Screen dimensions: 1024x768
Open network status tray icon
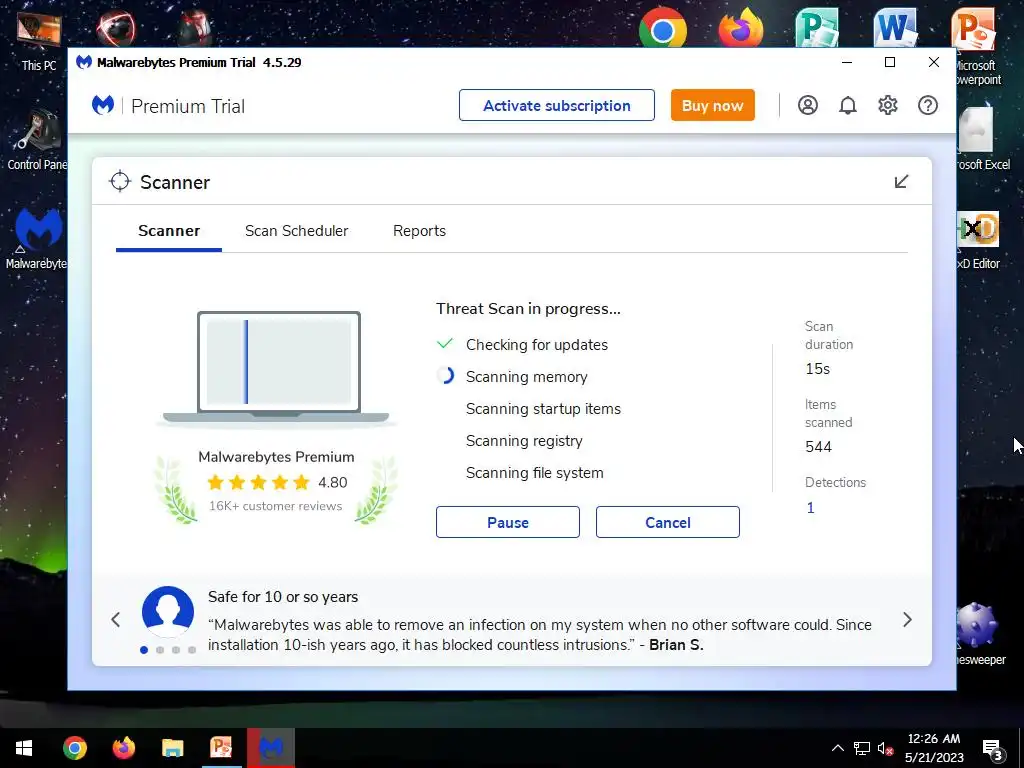click(x=861, y=748)
